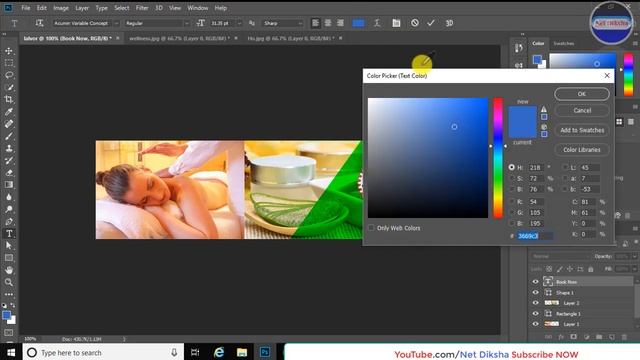Switch to the Swatches panel tab
The height and width of the screenshot is (360, 640).
point(564,43)
